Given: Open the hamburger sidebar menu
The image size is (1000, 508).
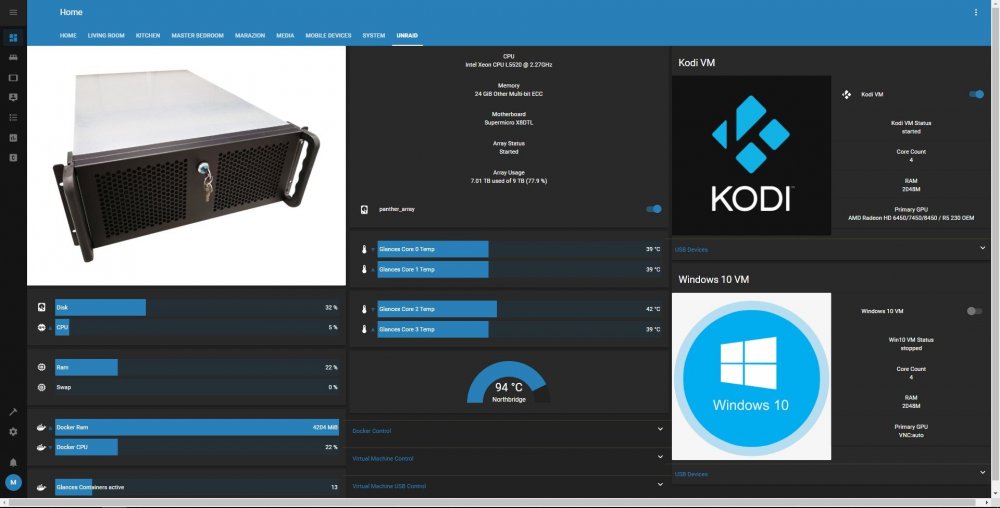Looking at the screenshot, I should click(13, 12).
